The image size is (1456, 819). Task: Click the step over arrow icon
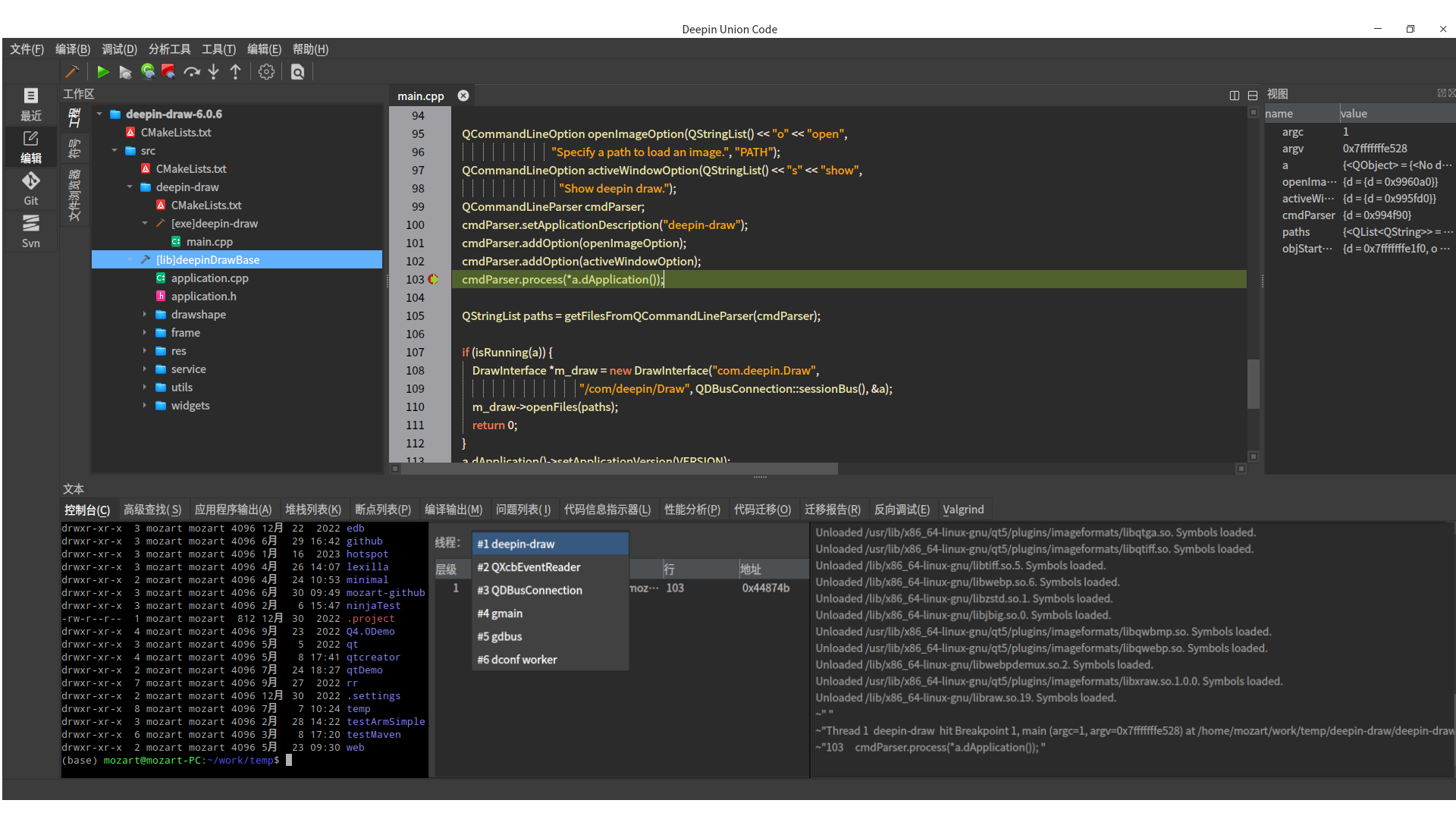pyautogui.click(x=192, y=71)
